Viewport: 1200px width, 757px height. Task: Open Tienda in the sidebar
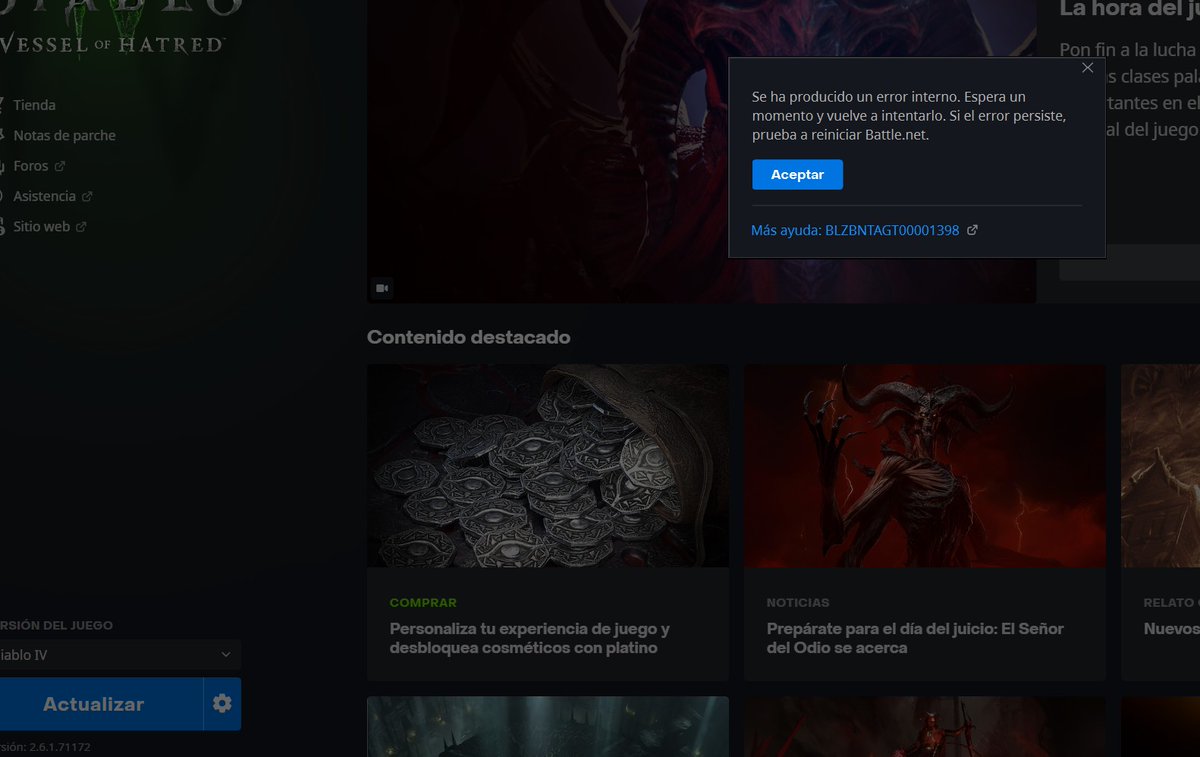tap(34, 105)
